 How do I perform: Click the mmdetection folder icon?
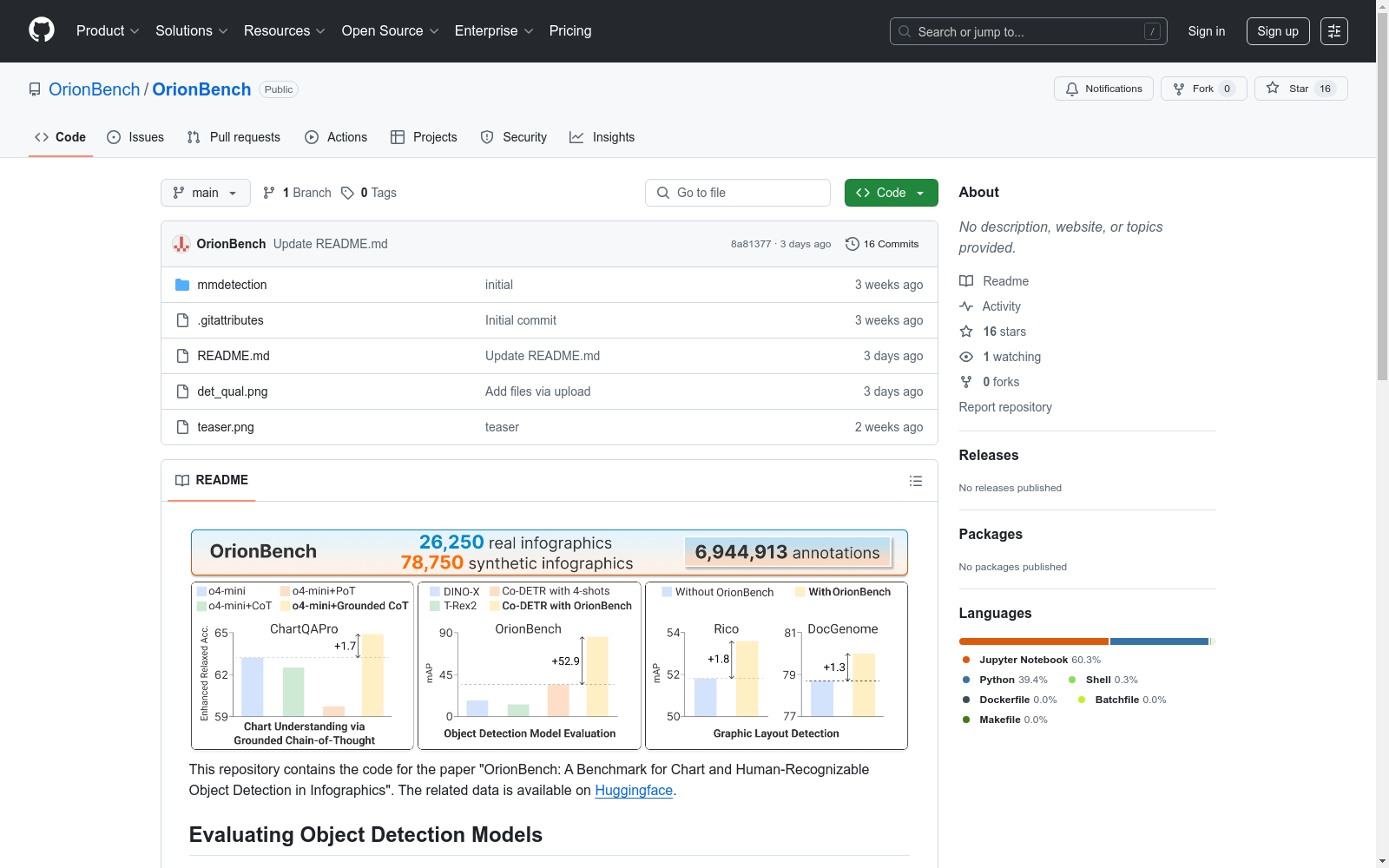182,285
